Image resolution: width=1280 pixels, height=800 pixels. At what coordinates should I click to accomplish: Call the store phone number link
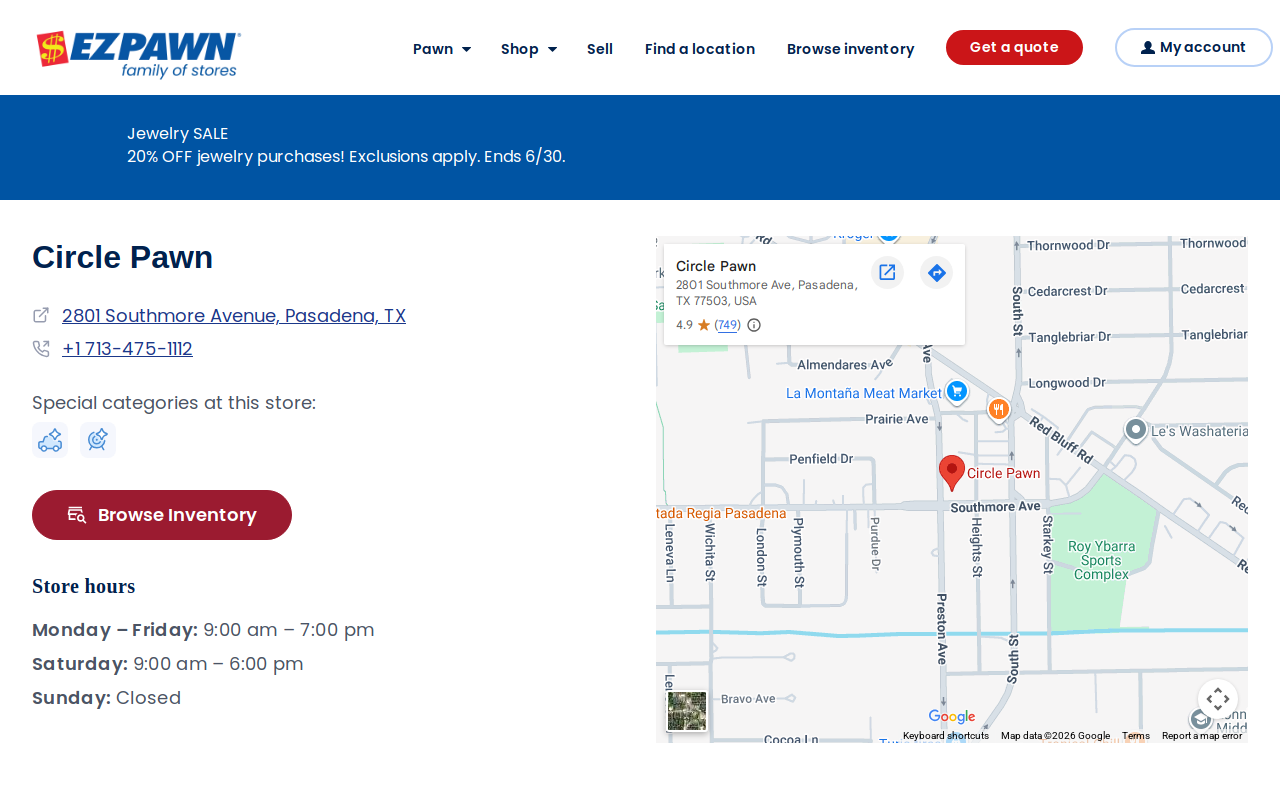point(127,349)
